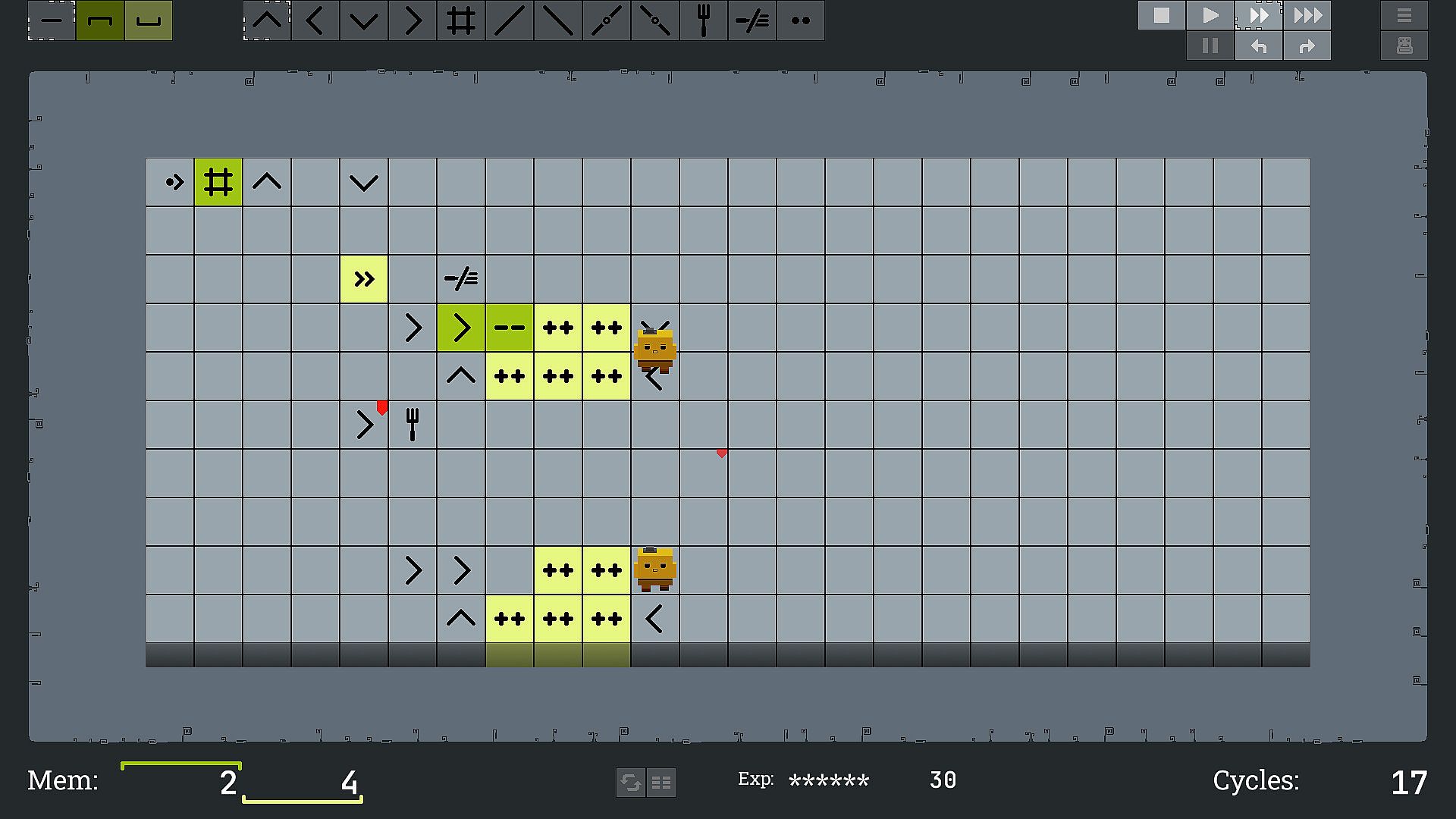Select the dotted backslash mirror tool
This screenshot has height=819, width=1456.
click(x=655, y=20)
